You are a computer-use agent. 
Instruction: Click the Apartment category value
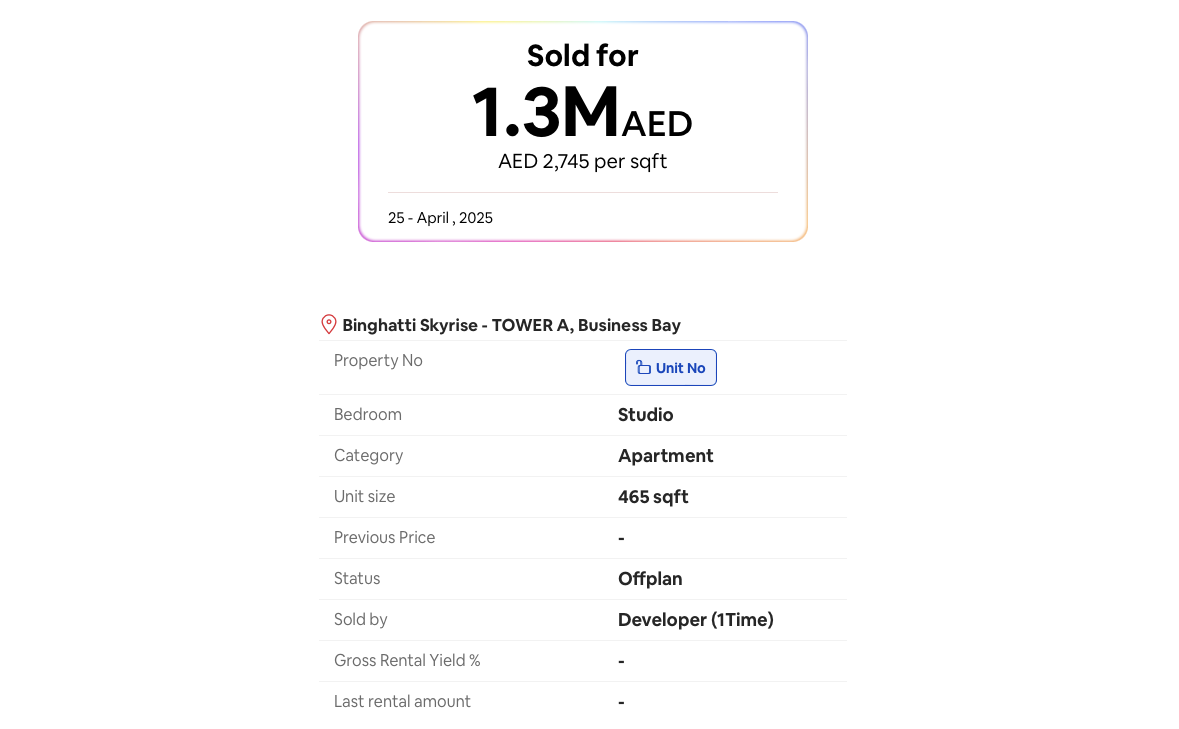click(665, 456)
